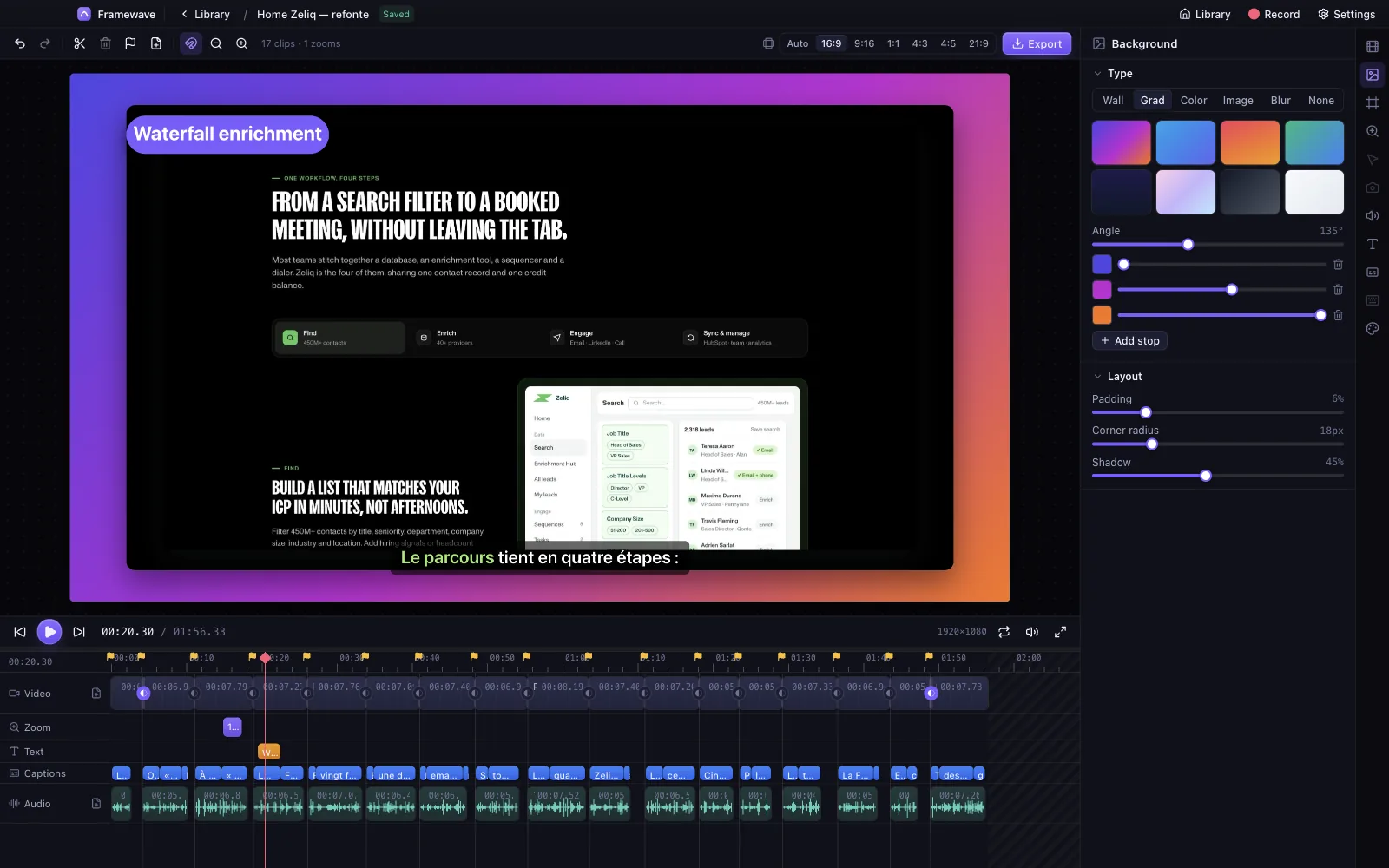Image resolution: width=1389 pixels, height=868 pixels.
Task: Open the audio panel speaker icon
Action: coord(1373,216)
